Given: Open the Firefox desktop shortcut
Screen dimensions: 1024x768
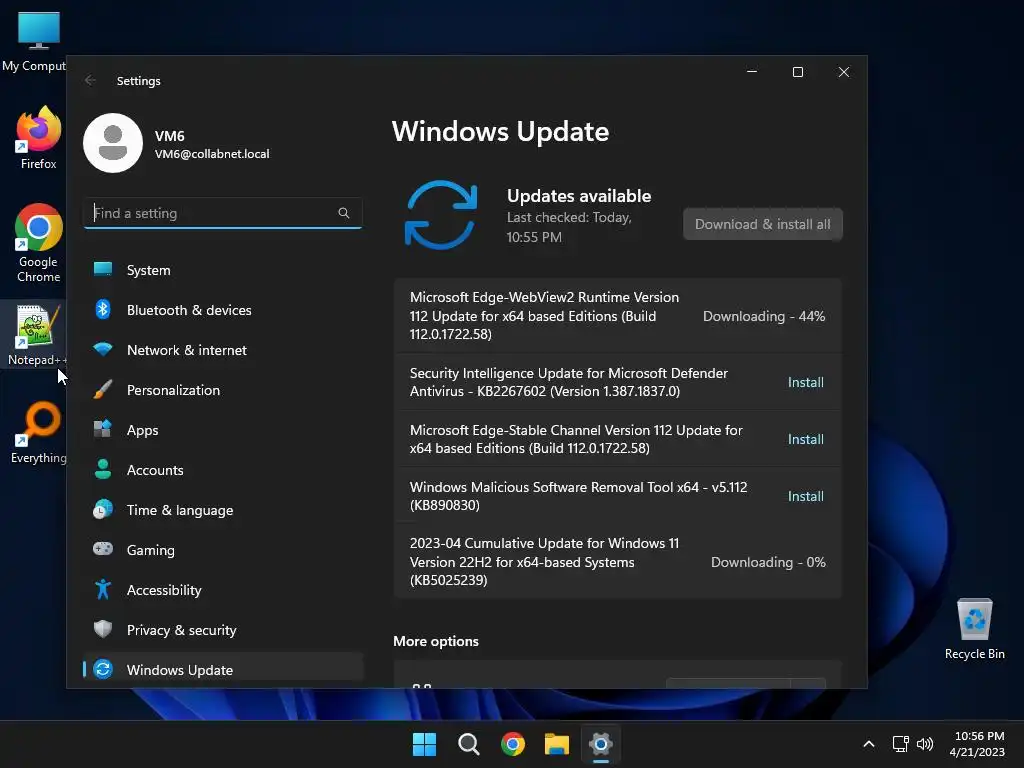Looking at the screenshot, I should pos(38,138).
